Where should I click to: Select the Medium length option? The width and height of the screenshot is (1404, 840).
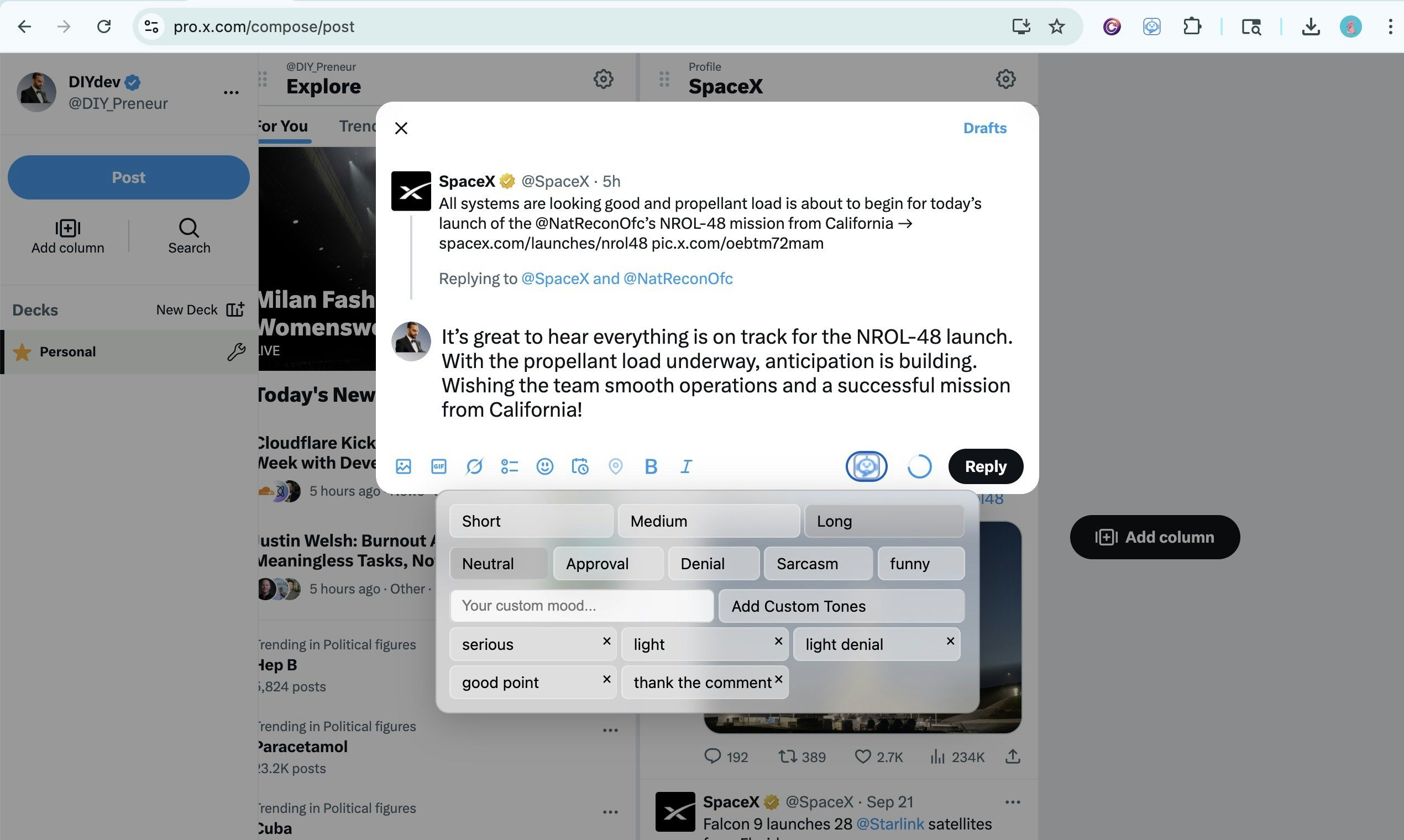tap(709, 521)
